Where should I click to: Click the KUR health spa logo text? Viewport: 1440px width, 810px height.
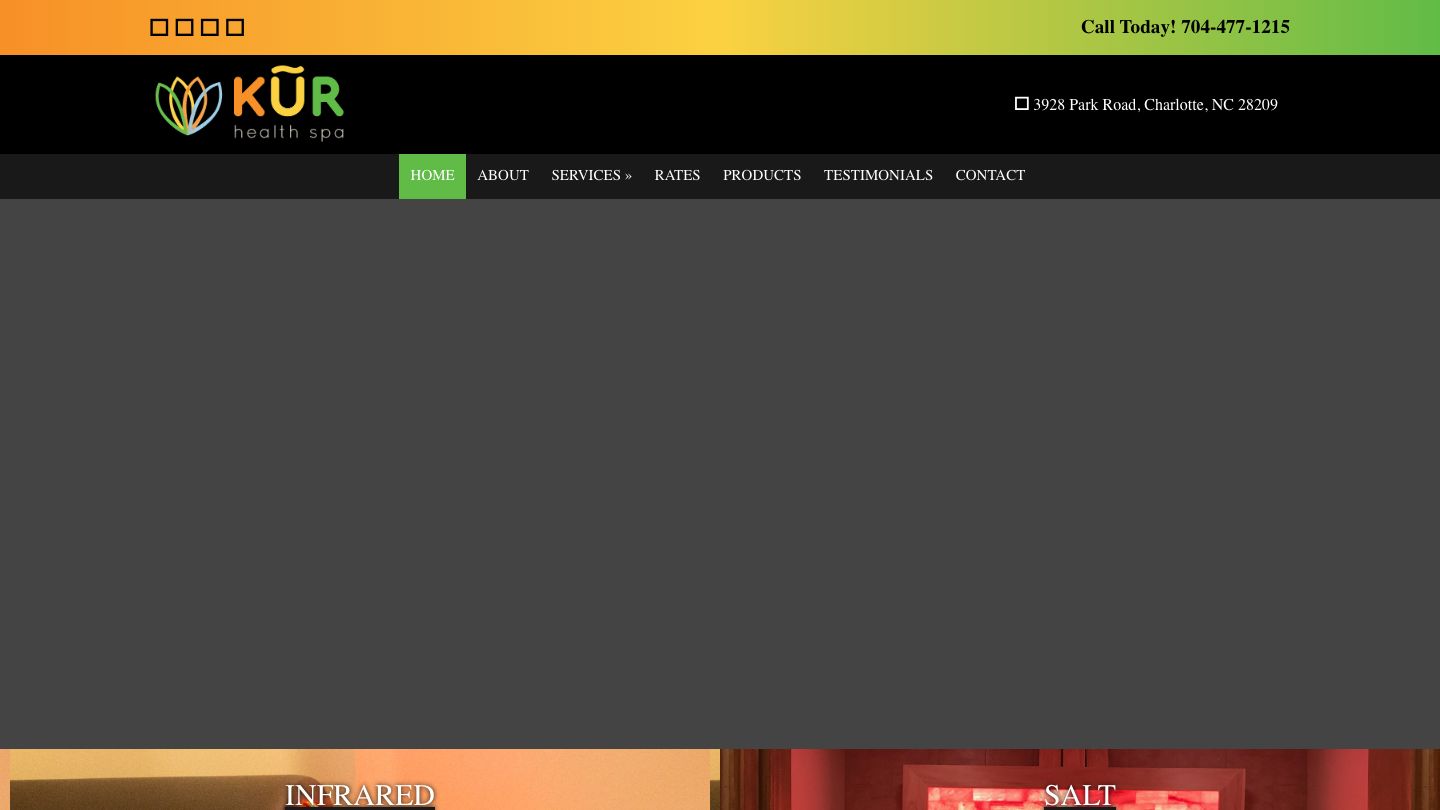click(x=288, y=105)
